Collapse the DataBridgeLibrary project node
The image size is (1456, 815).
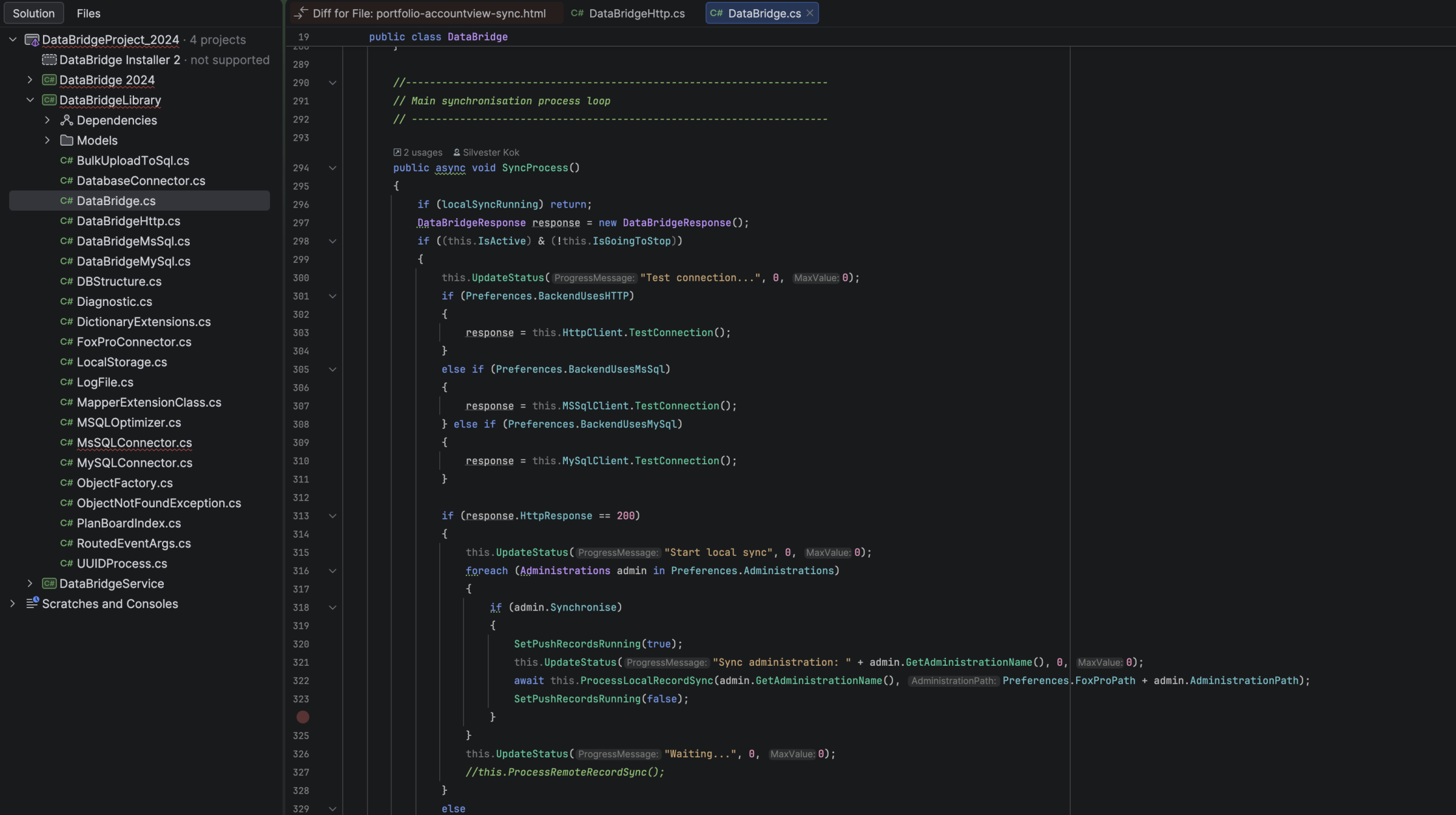pos(30,100)
